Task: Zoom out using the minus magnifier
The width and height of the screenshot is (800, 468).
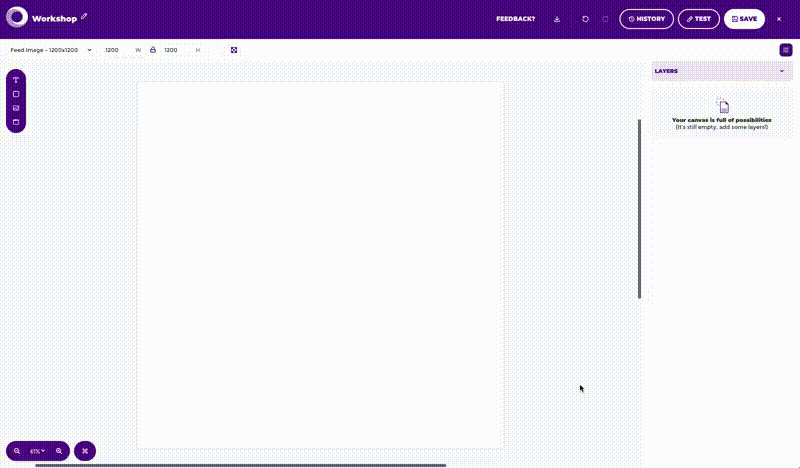Action: coord(17,451)
